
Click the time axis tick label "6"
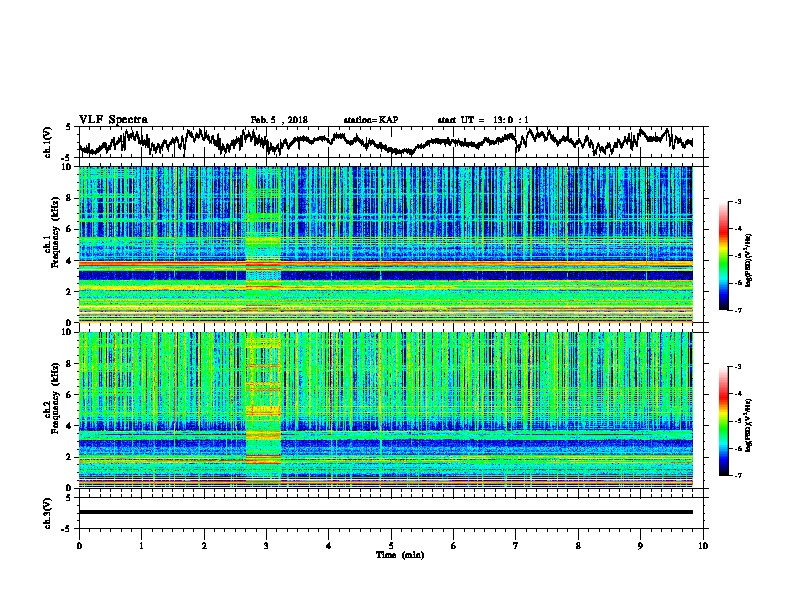click(x=454, y=546)
